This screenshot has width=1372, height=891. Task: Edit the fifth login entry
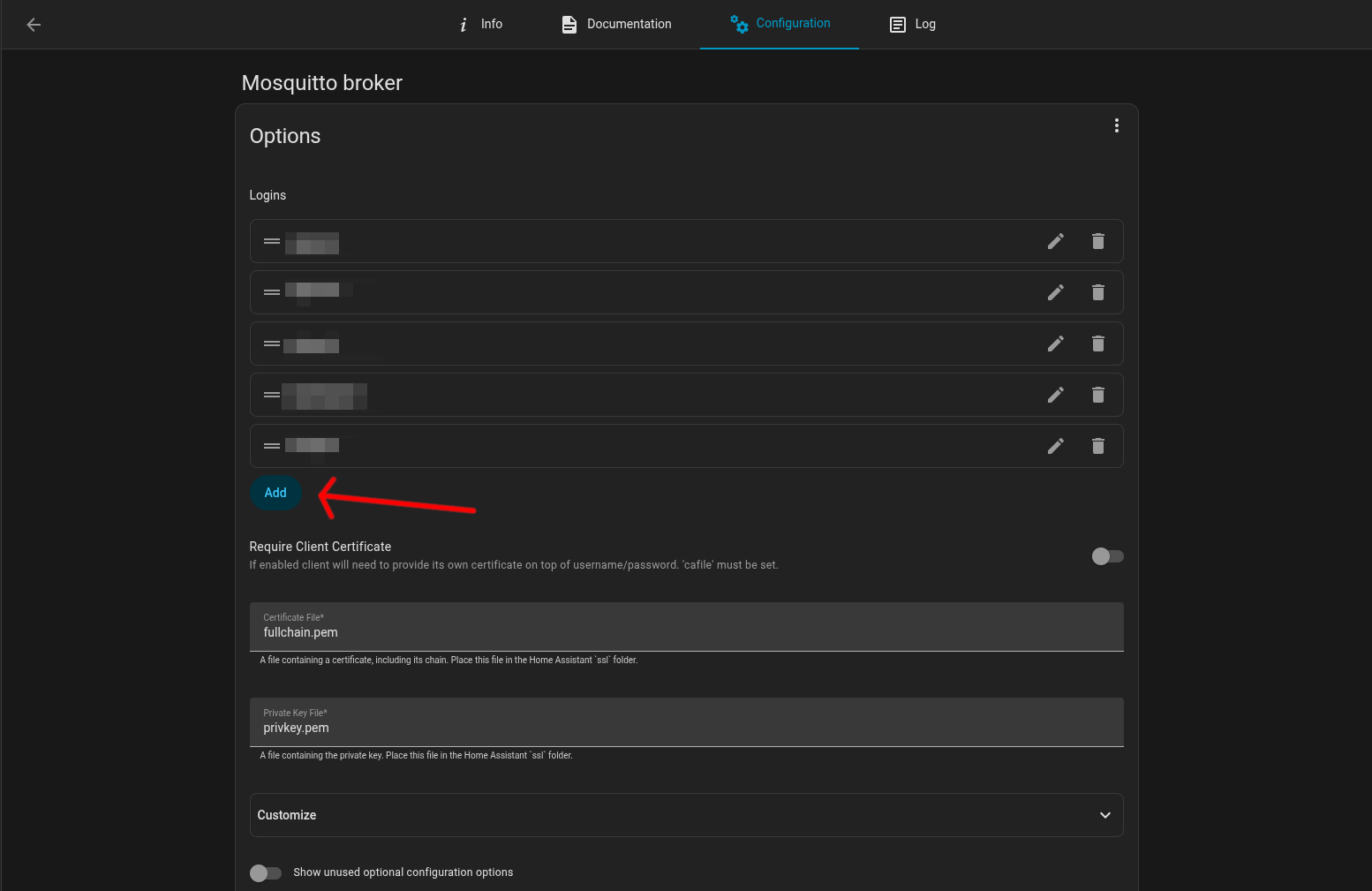[1056, 446]
